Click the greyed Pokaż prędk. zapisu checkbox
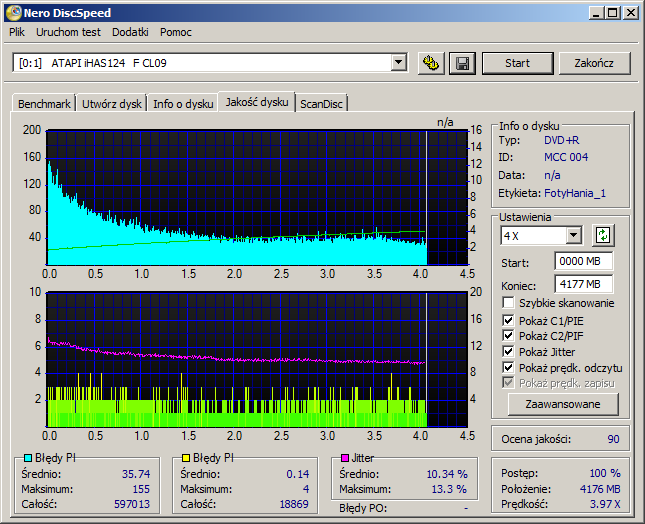 click(x=508, y=383)
